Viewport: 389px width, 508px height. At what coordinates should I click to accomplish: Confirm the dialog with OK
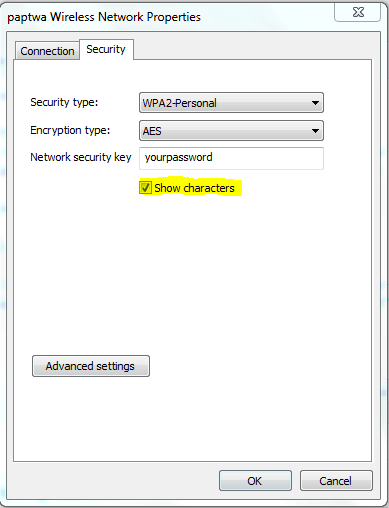255,481
